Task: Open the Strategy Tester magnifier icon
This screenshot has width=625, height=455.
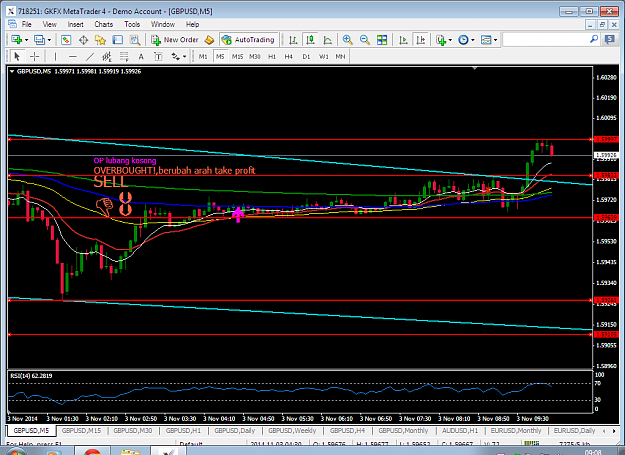Action: [135, 40]
